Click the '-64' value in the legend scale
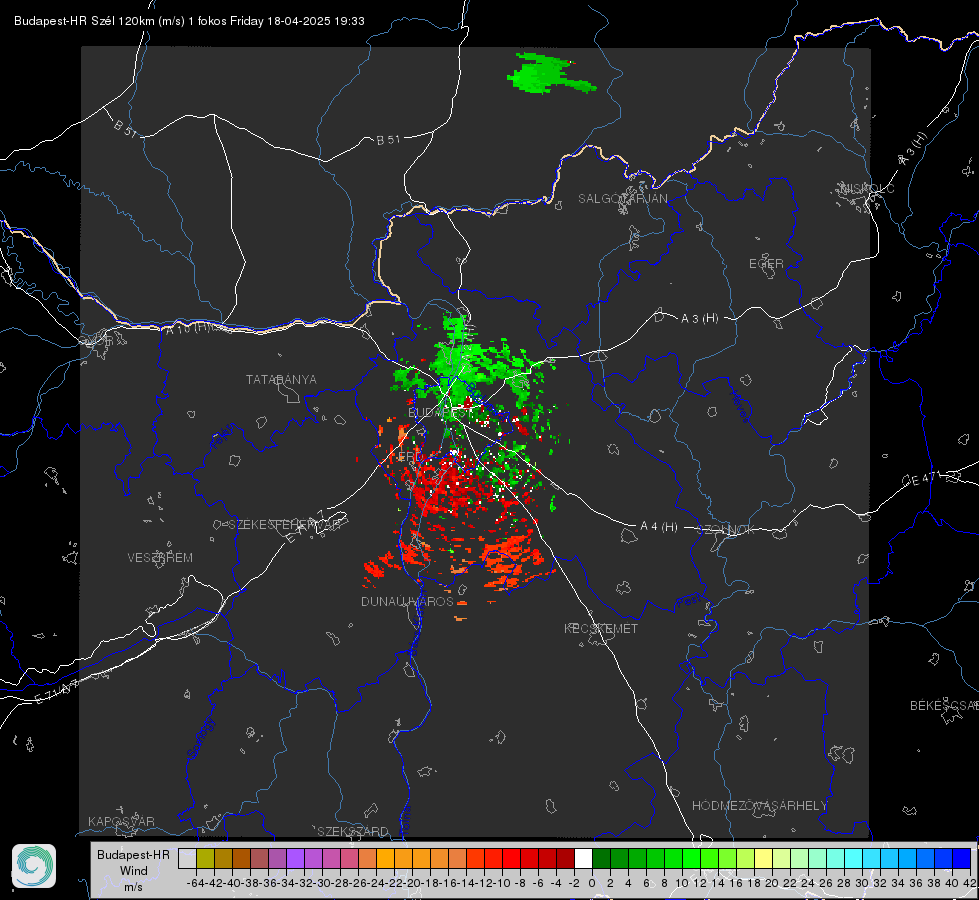979x900 pixels. coord(196,883)
